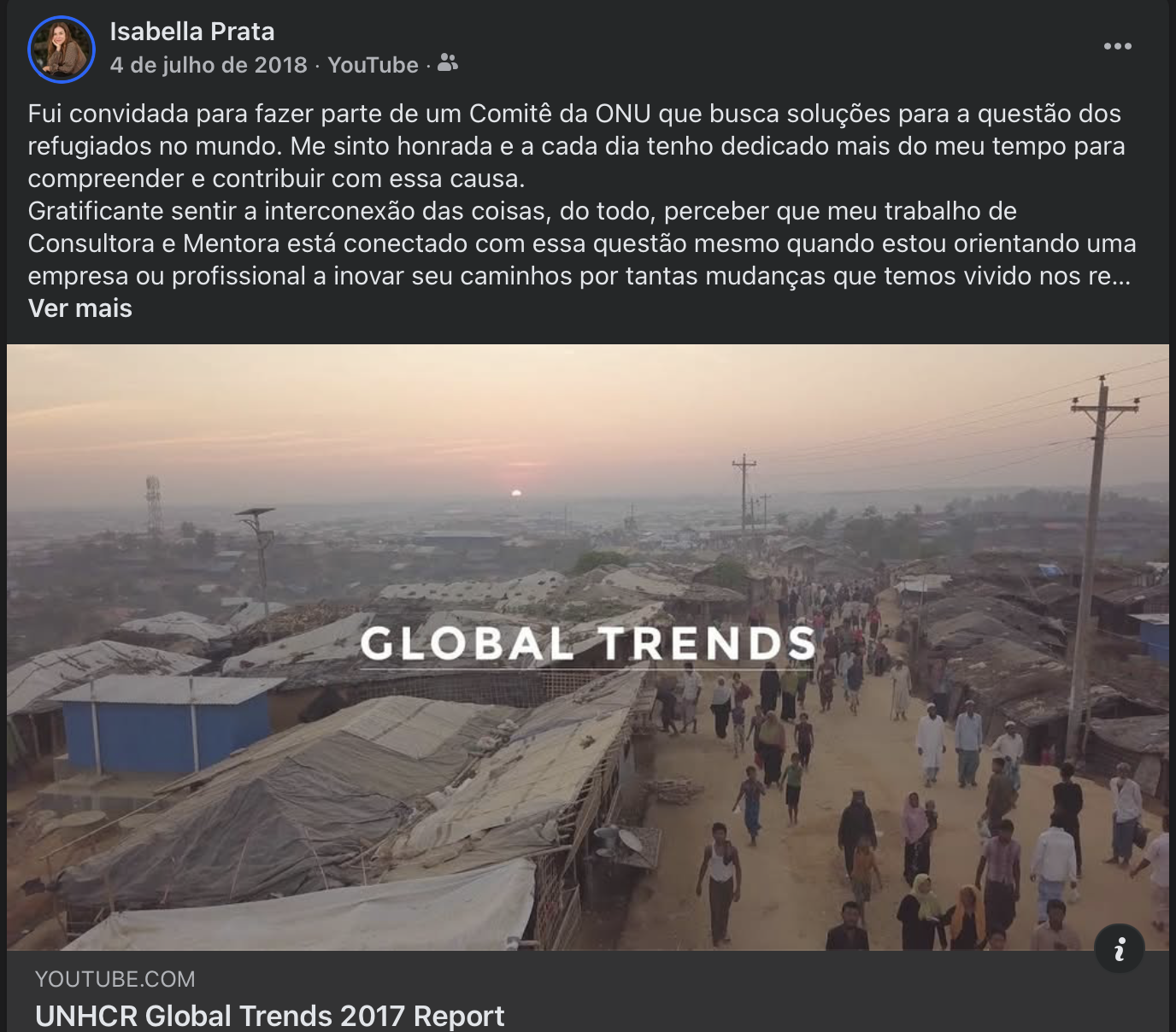Click the Isabella Prata author name

192,32
